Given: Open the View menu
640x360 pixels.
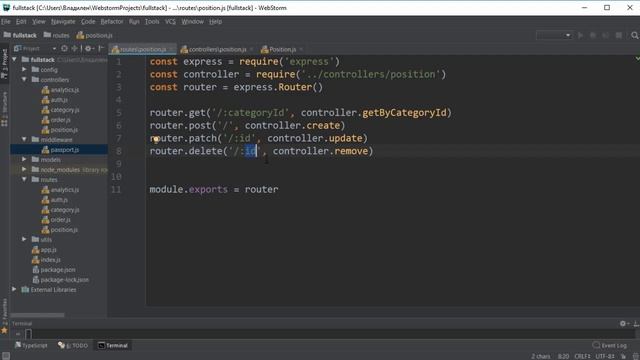Looking at the screenshot, I should (x=38, y=22).
